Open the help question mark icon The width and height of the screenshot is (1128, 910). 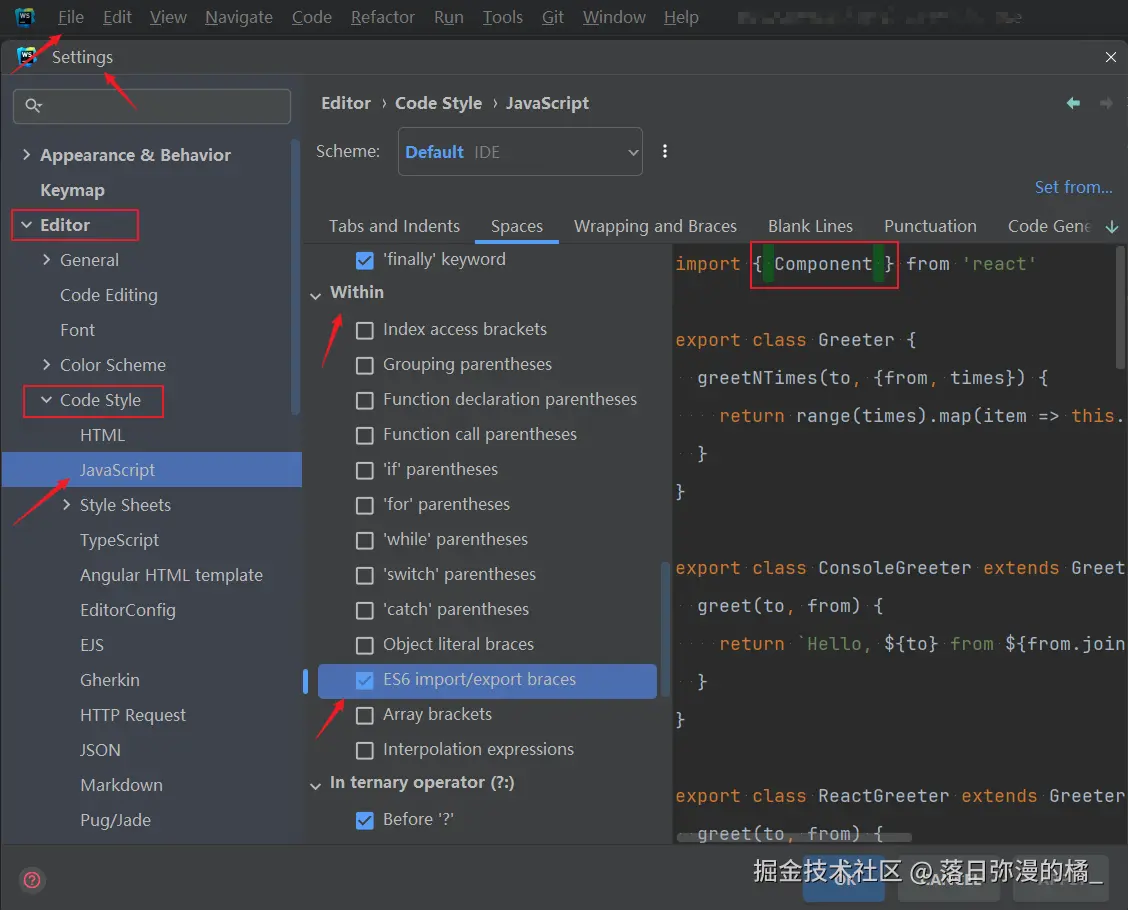point(32,880)
